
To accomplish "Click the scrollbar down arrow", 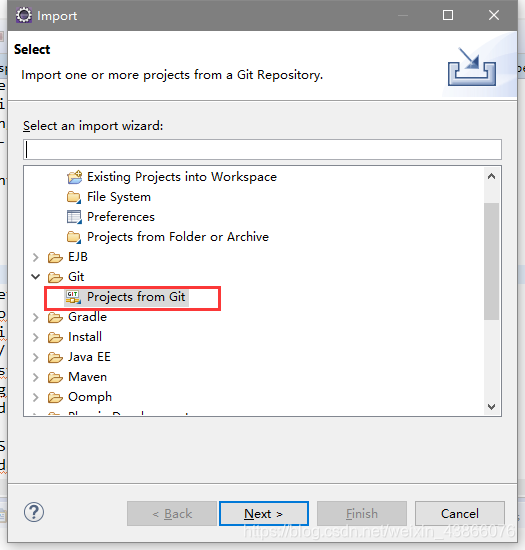I will click(491, 407).
